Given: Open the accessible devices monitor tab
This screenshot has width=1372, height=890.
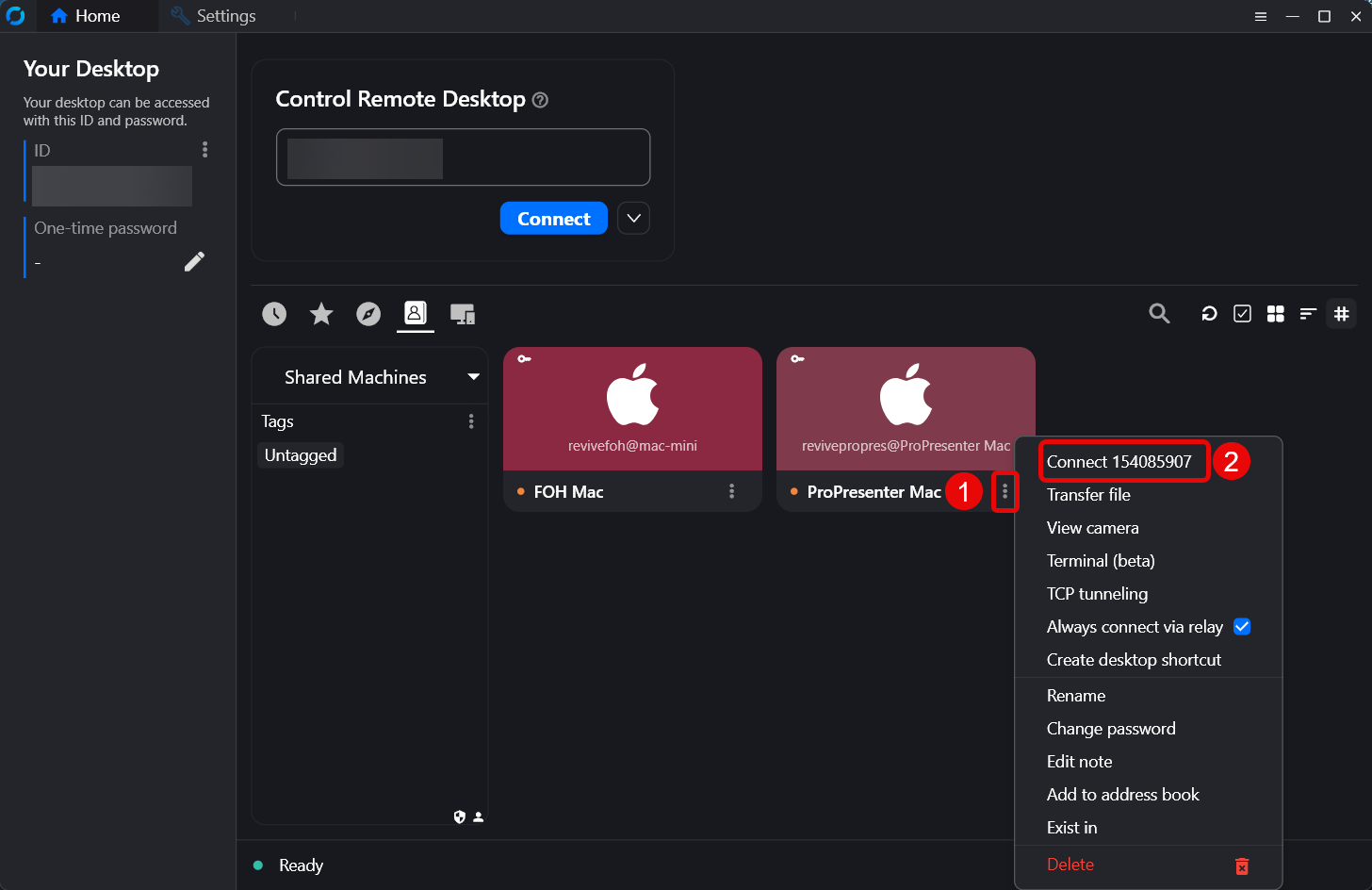Looking at the screenshot, I should coord(463,314).
